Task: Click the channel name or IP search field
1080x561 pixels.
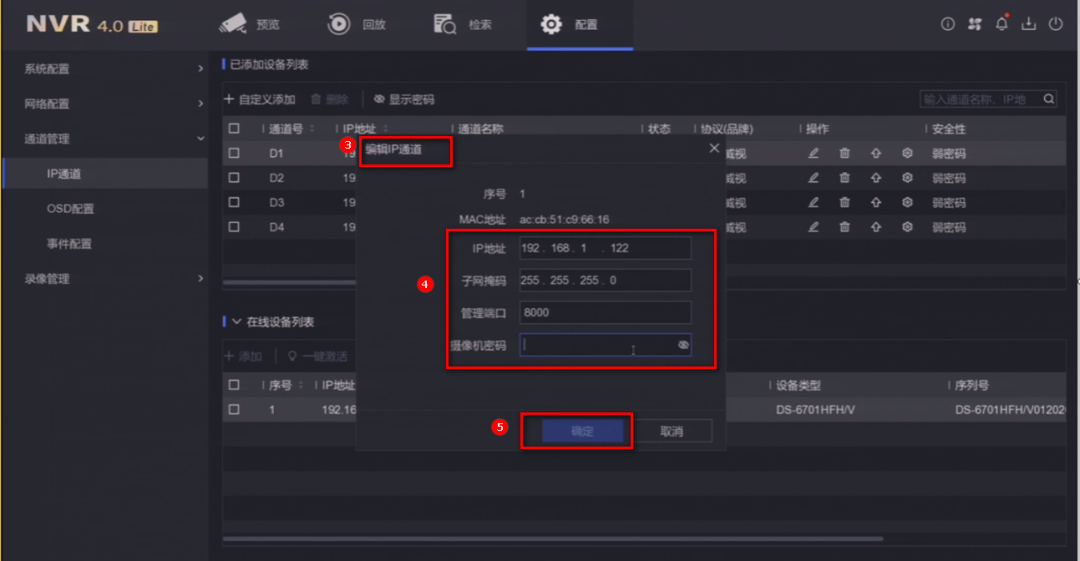Action: [x=979, y=99]
